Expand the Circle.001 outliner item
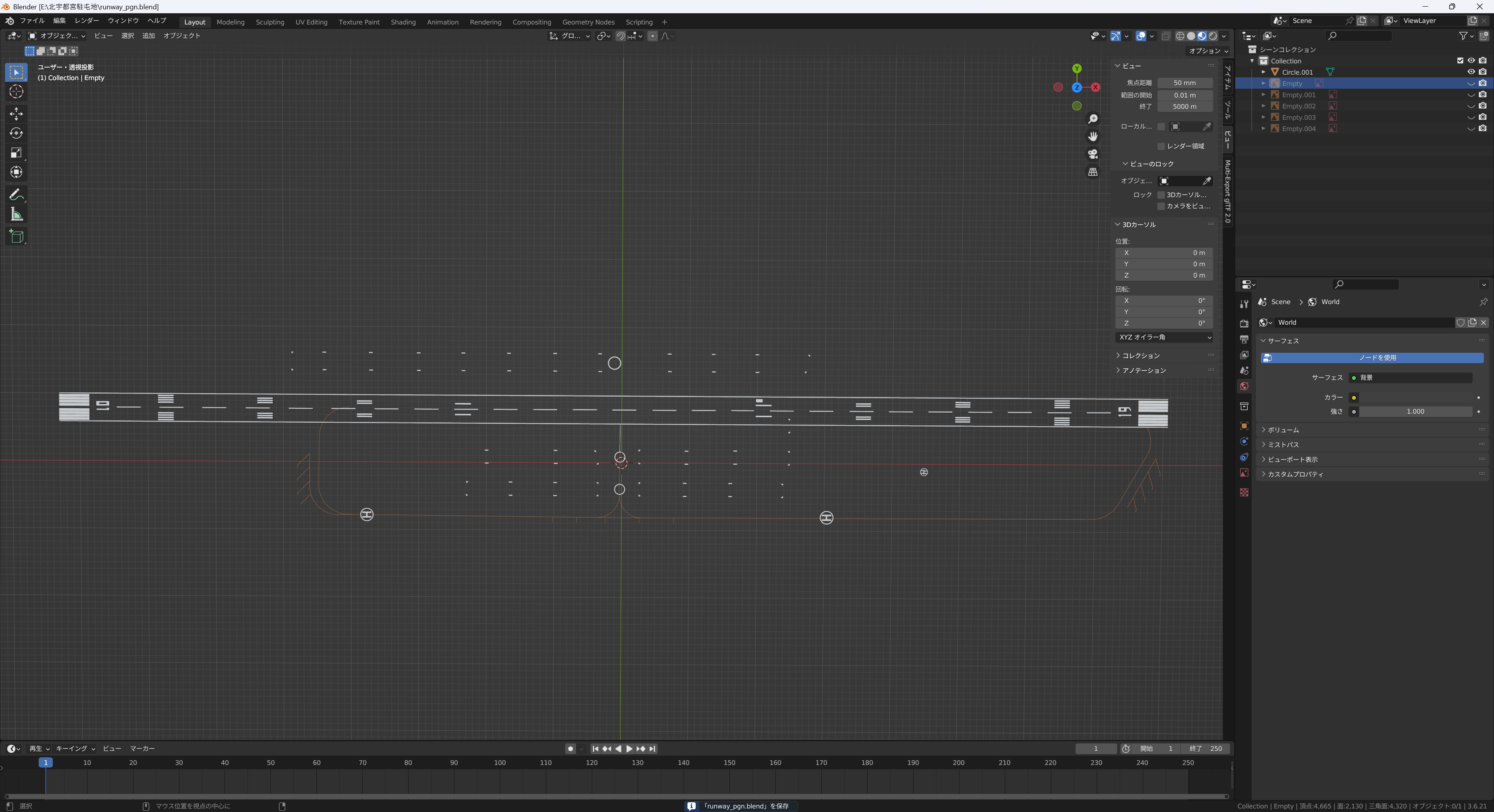Viewport: 1494px width, 812px height. [x=1264, y=72]
